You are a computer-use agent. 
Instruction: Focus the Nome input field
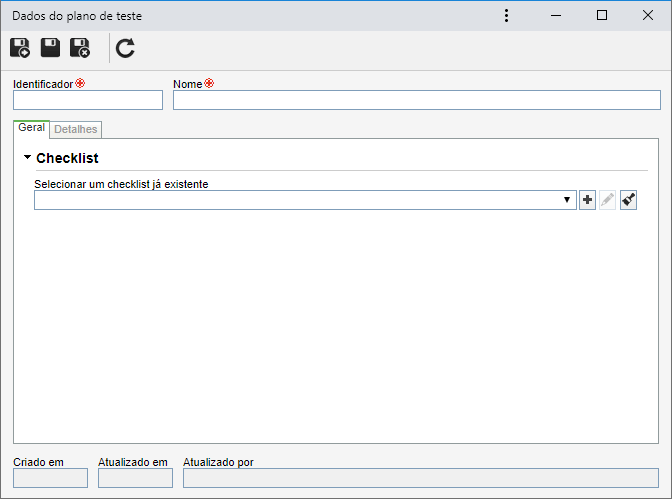click(417, 100)
